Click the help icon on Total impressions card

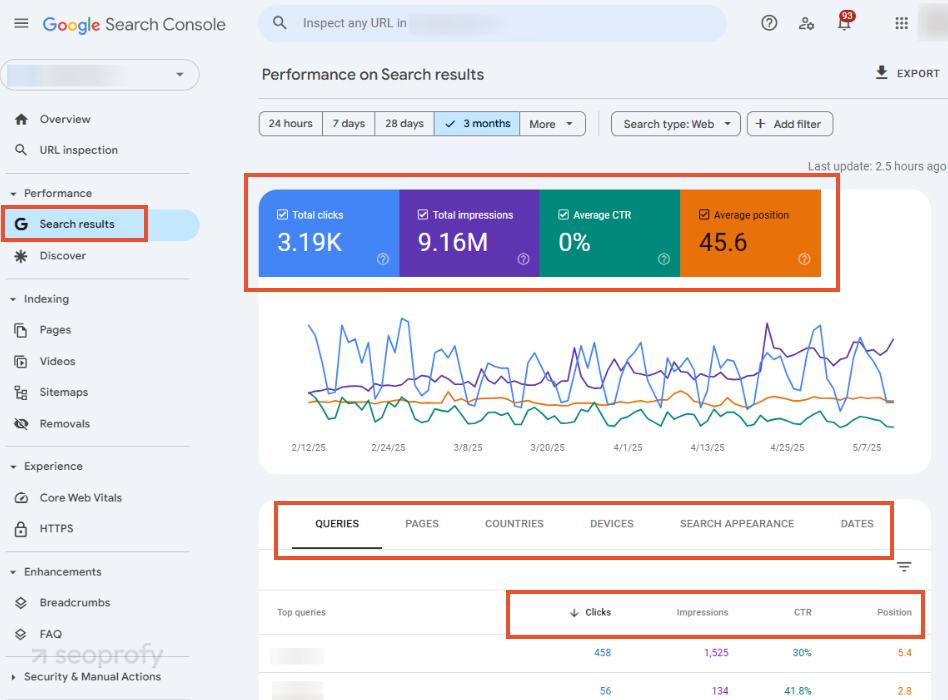pyautogui.click(x=524, y=259)
